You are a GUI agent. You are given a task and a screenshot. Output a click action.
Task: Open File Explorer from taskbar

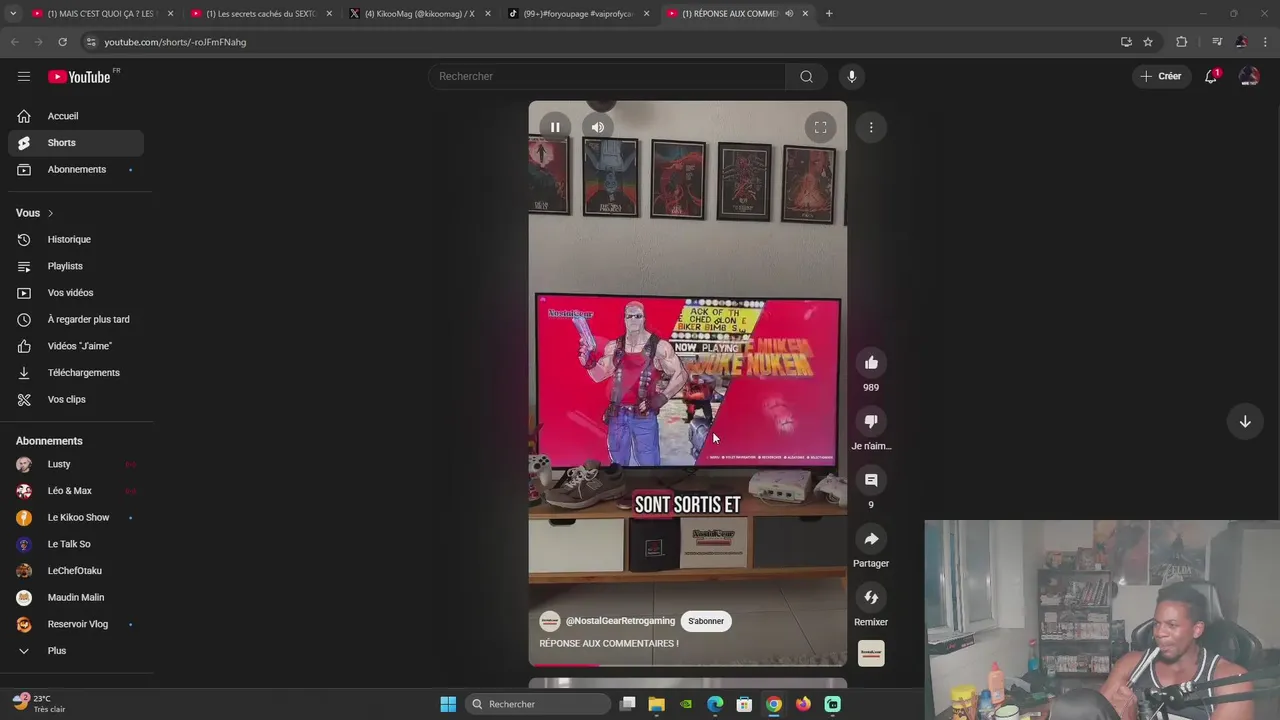tap(657, 704)
